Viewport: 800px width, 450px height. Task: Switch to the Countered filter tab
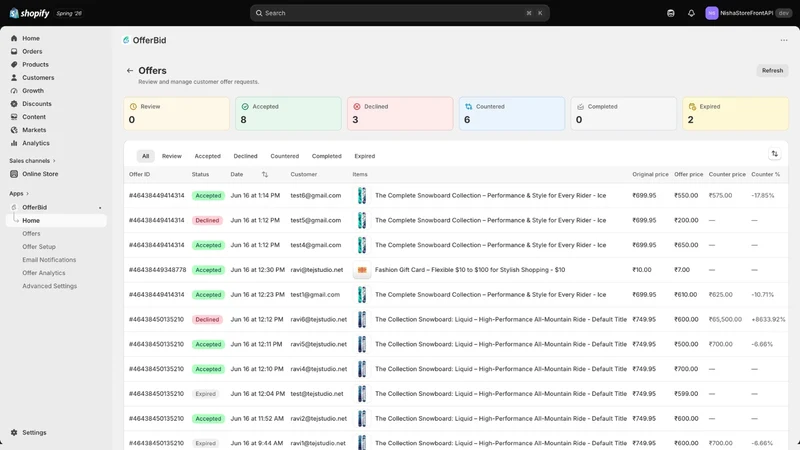(285, 156)
